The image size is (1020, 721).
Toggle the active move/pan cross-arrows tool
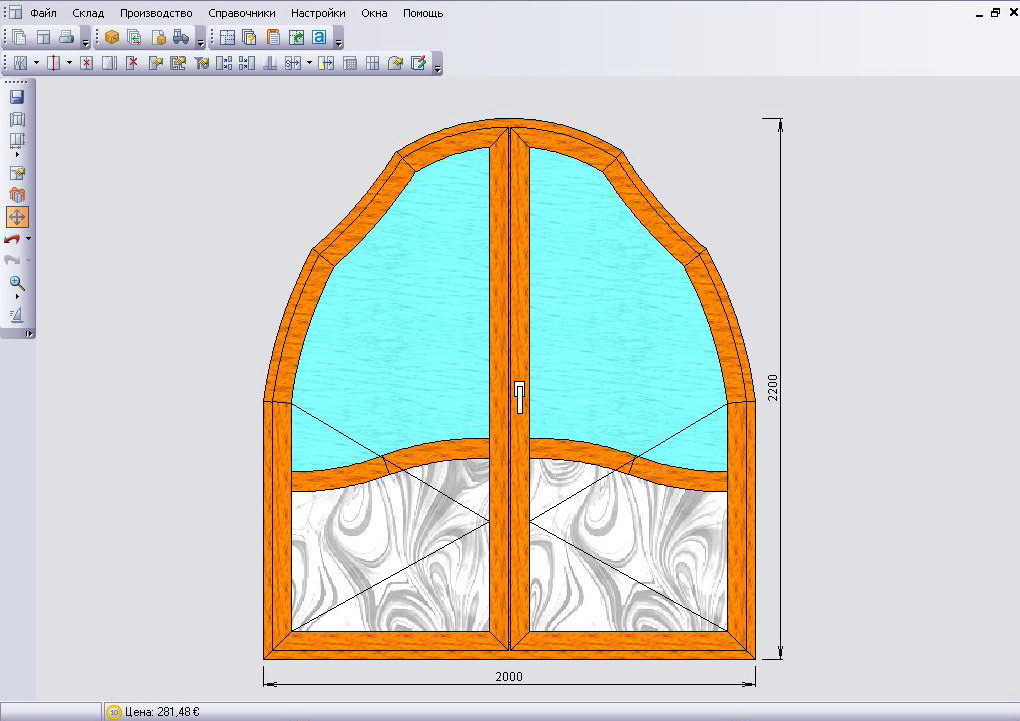pos(17,217)
